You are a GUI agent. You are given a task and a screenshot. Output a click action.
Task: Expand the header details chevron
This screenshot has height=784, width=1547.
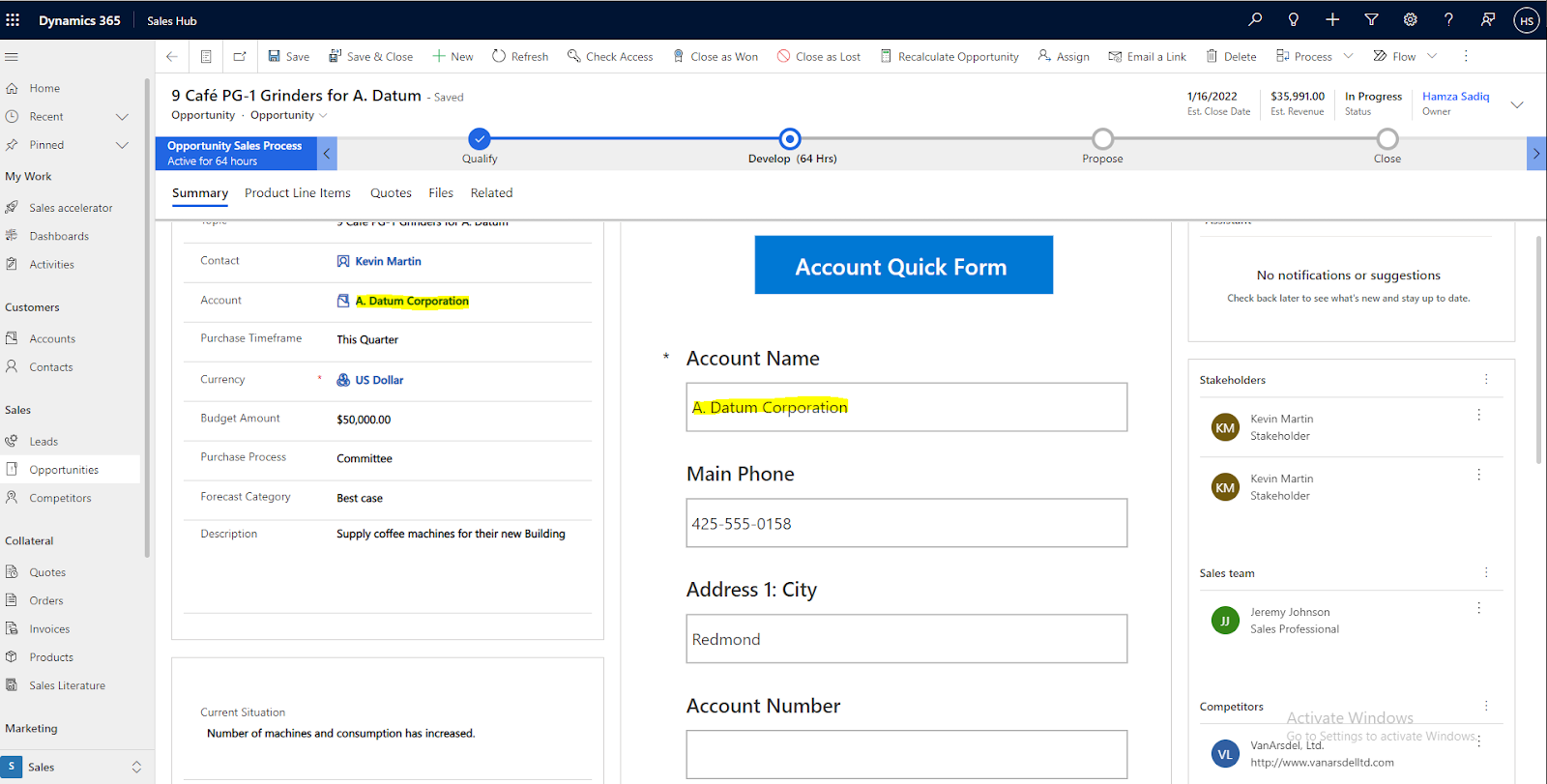[1517, 104]
